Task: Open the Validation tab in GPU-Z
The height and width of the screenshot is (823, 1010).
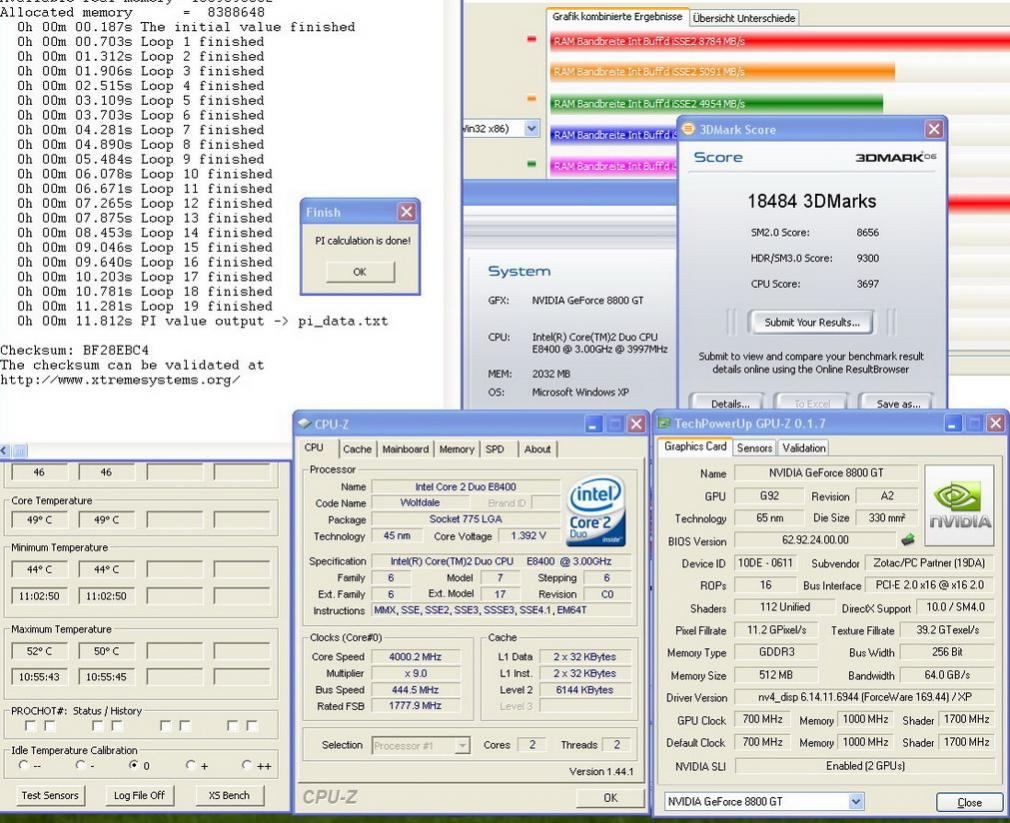Action: pyautogui.click(x=803, y=448)
